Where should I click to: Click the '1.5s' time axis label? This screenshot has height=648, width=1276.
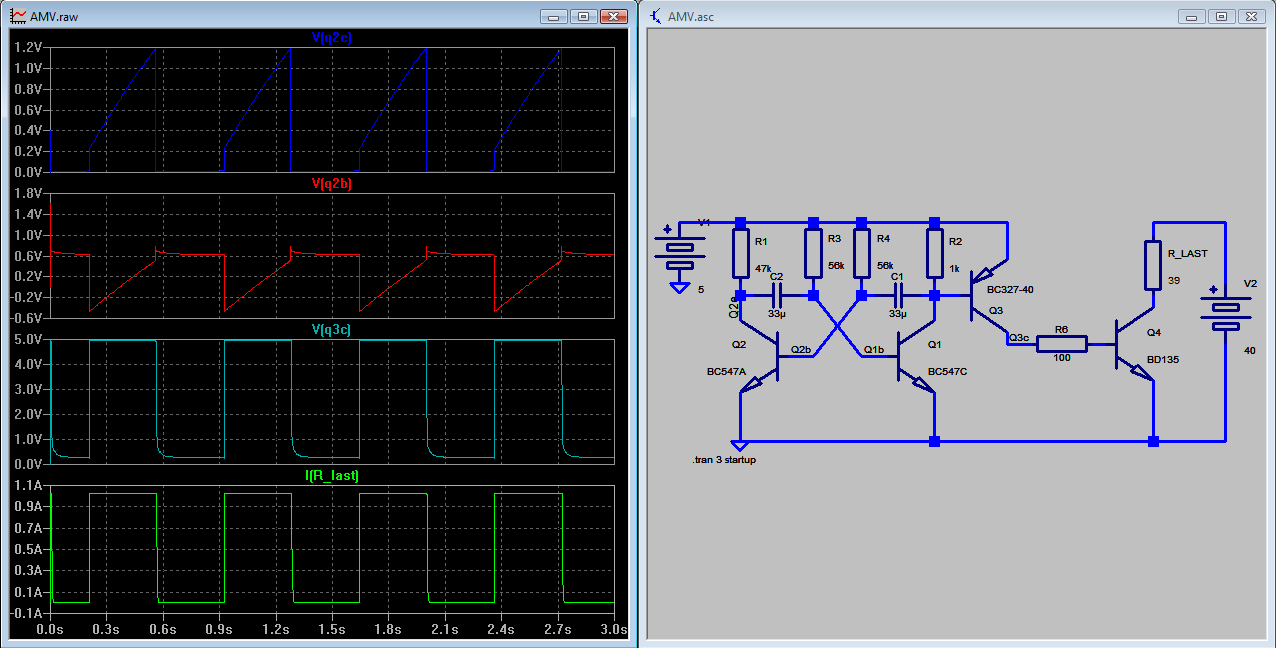[332, 630]
